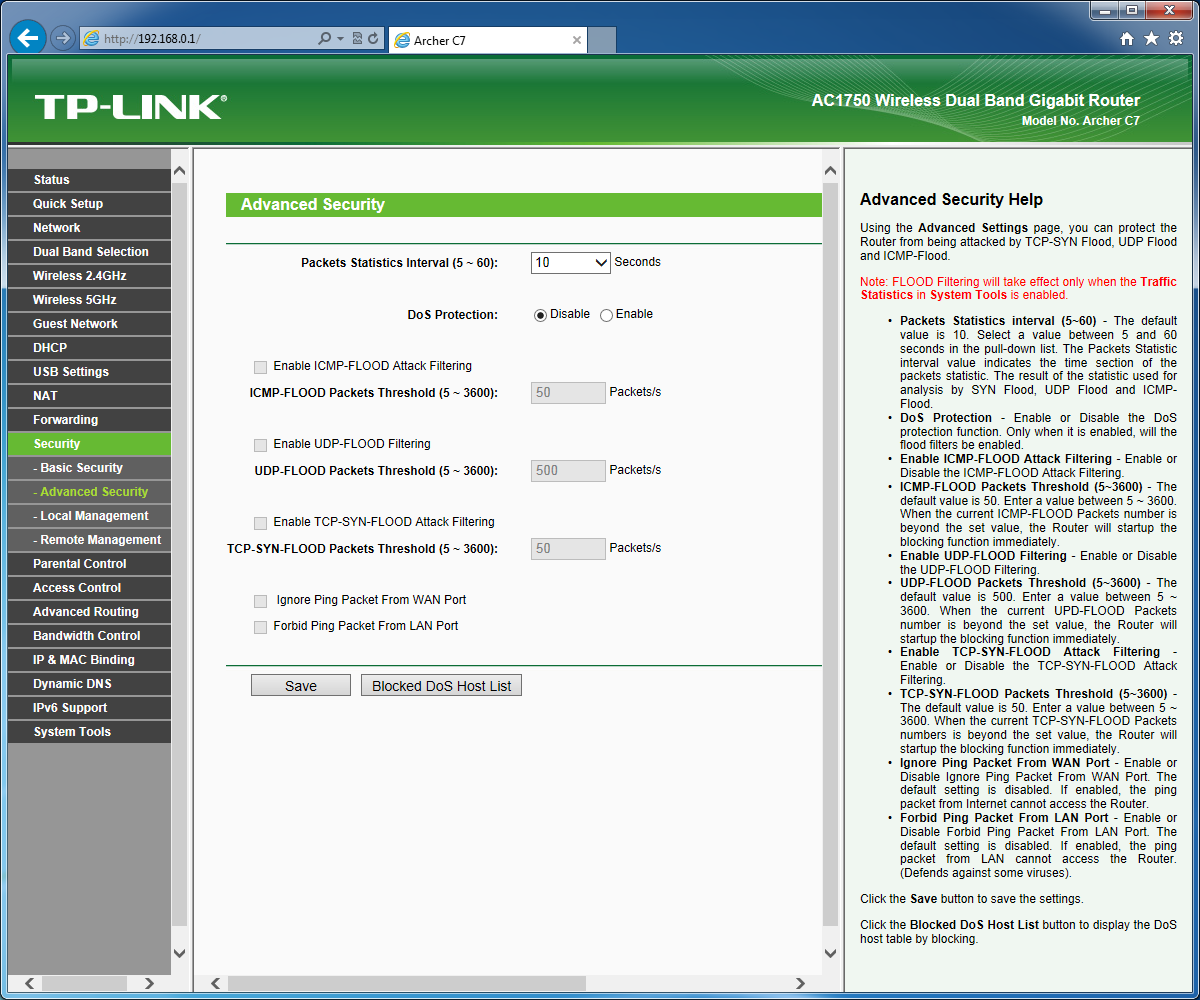Viewport: 1200px width, 1000px height.
Task: Open Wireless 2.4GHz menu
Action: pyautogui.click(x=89, y=276)
